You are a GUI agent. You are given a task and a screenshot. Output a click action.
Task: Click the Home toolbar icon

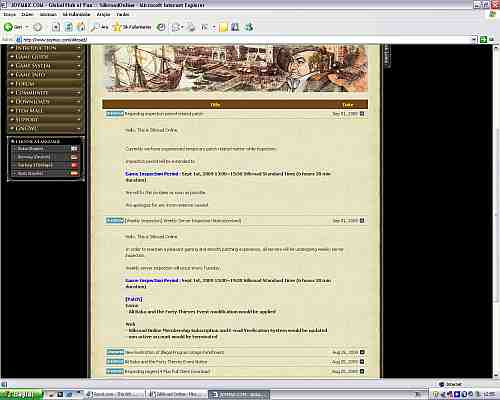pyautogui.click(x=81, y=27)
